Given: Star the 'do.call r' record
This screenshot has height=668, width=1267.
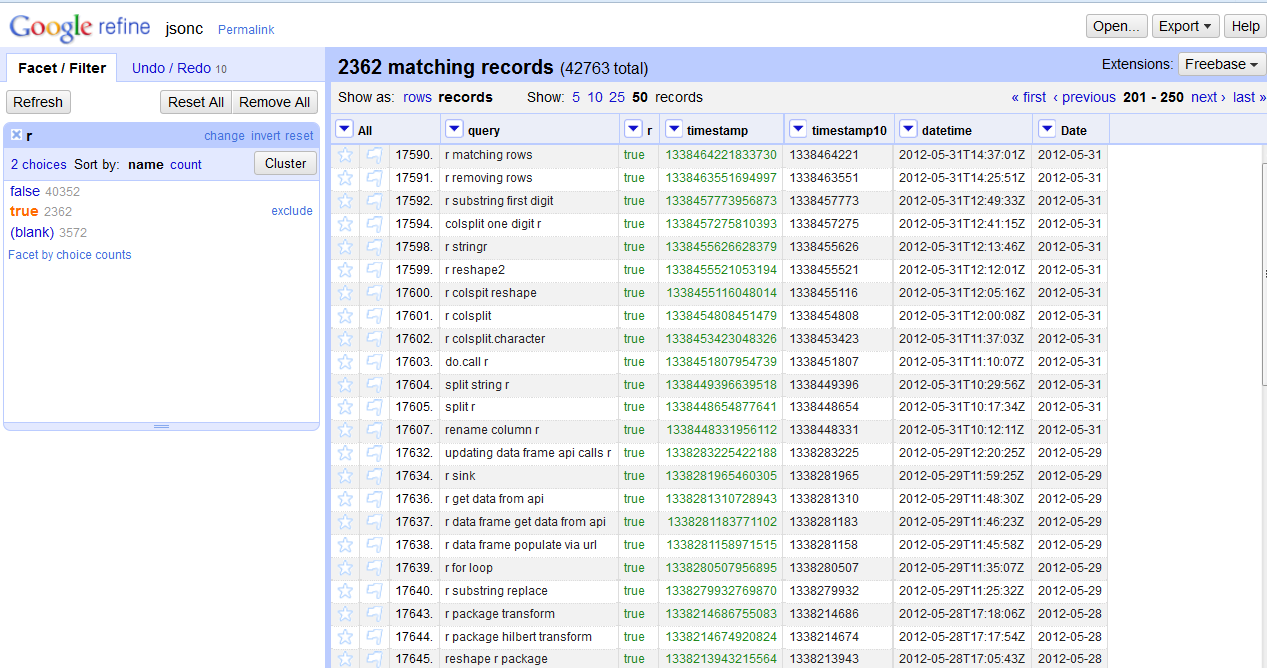Looking at the screenshot, I should coord(345,362).
